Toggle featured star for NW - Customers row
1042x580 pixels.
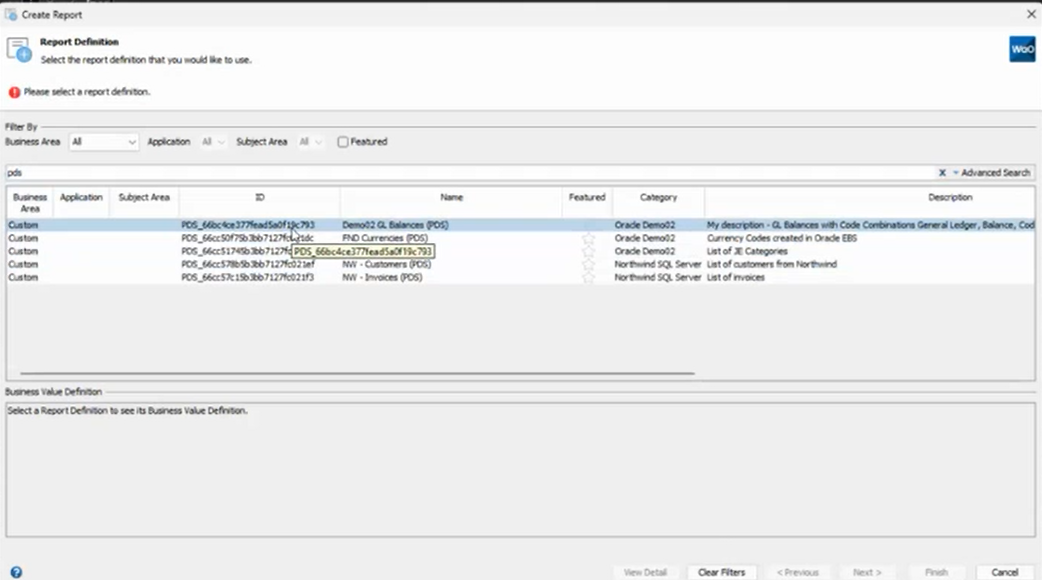point(588,264)
